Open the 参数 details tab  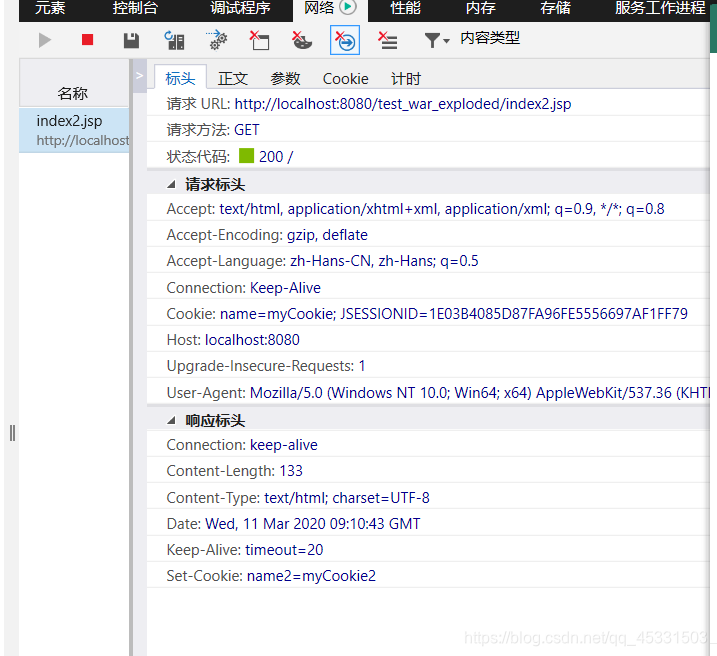pos(285,79)
